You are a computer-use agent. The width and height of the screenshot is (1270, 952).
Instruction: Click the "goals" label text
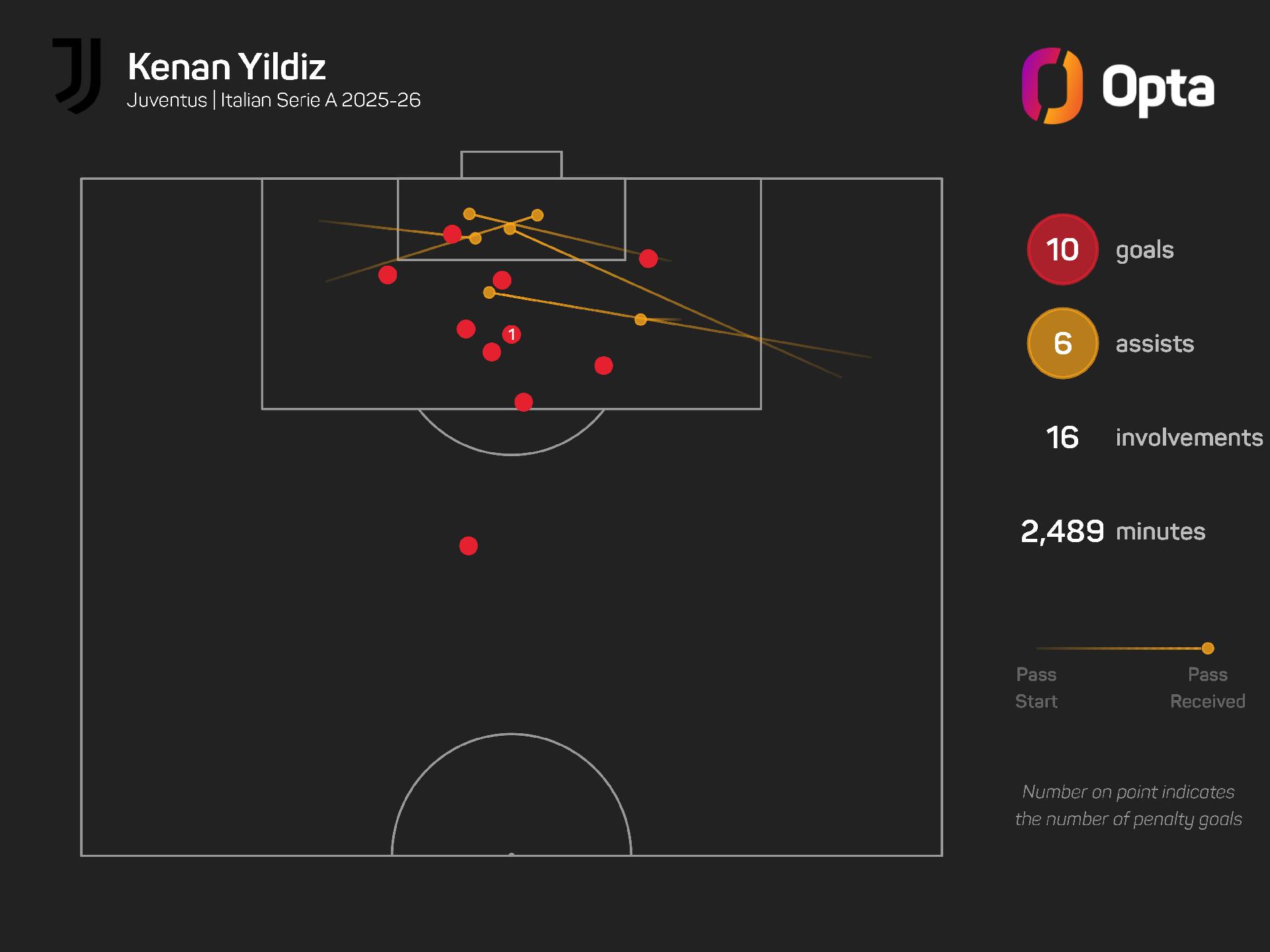(x=1145, y=251)
